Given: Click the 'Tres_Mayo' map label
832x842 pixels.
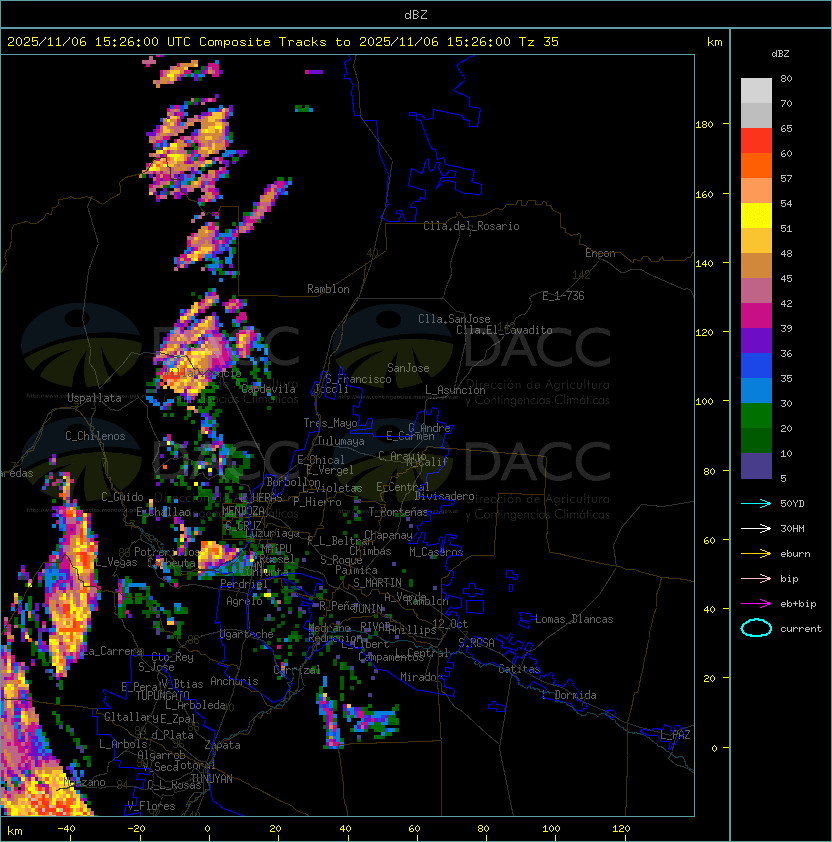Looking at the screenshot, I should point(330,423).
